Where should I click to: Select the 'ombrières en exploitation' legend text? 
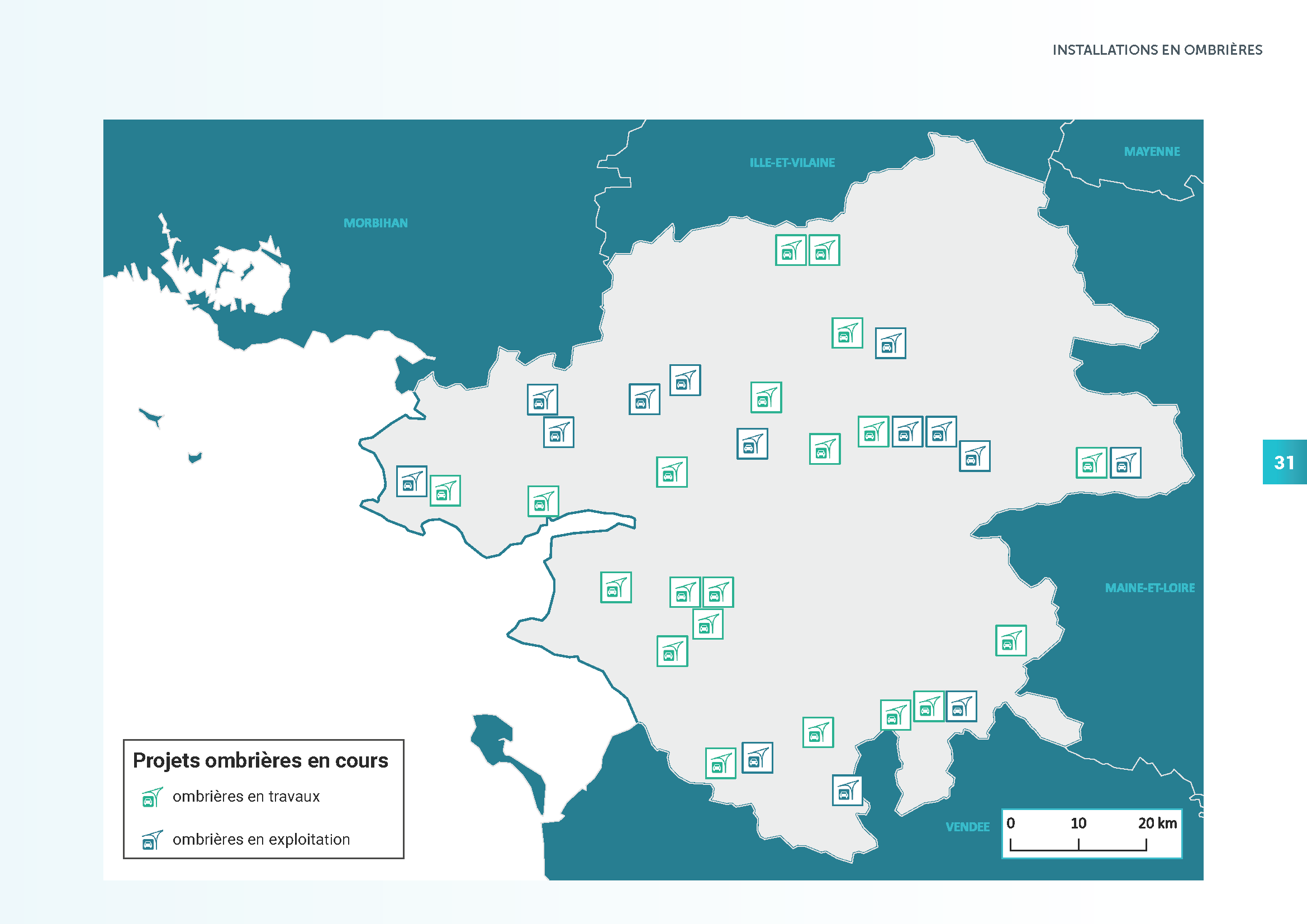click(x=262, y=840)
